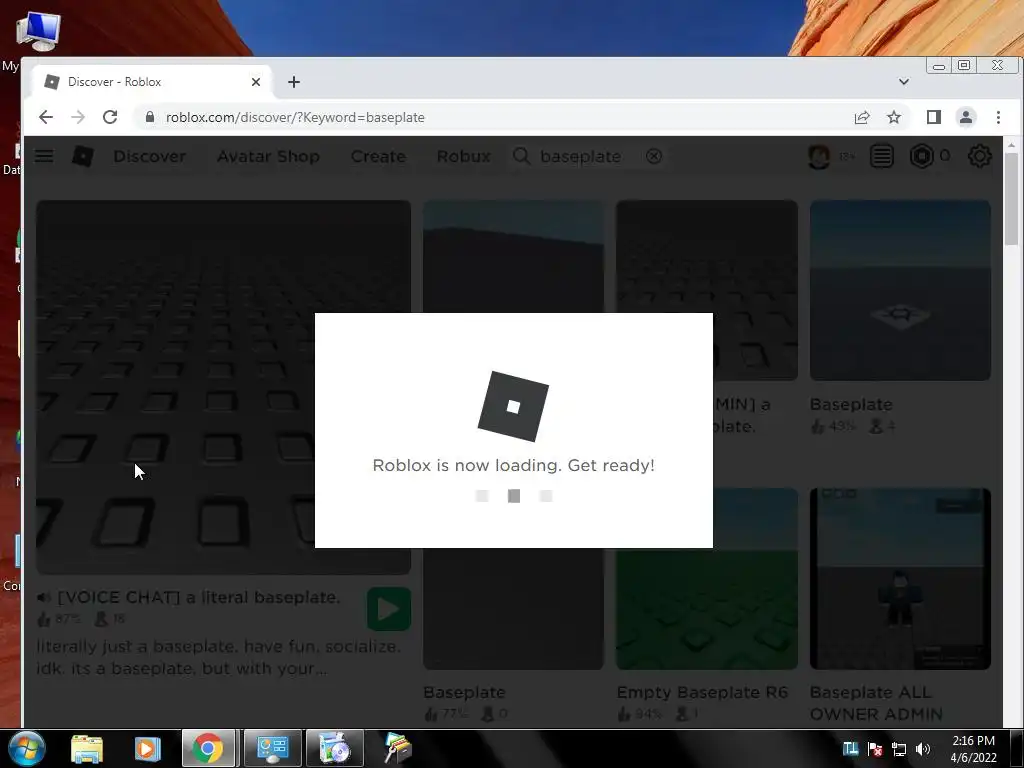Open [VOICE CHAT] a literal baseplate title
This screenshot has height=768, width=1024.
[x=199, y=597]
